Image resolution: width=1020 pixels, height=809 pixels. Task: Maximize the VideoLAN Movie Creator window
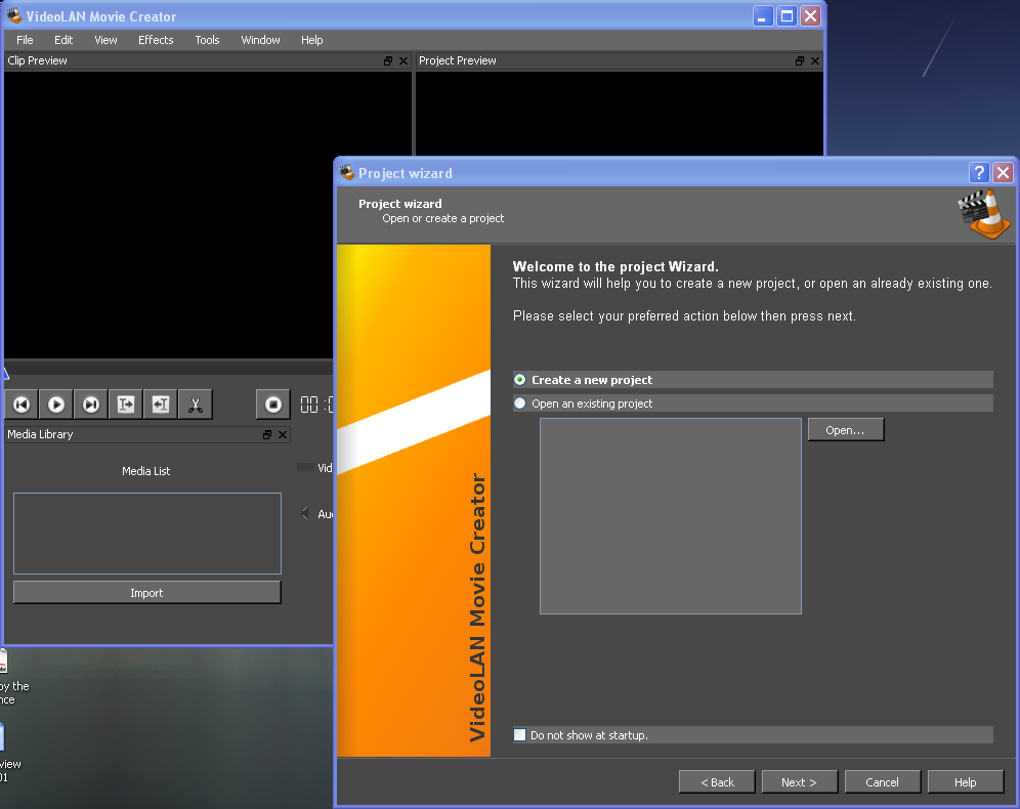(x=786, y=16)
